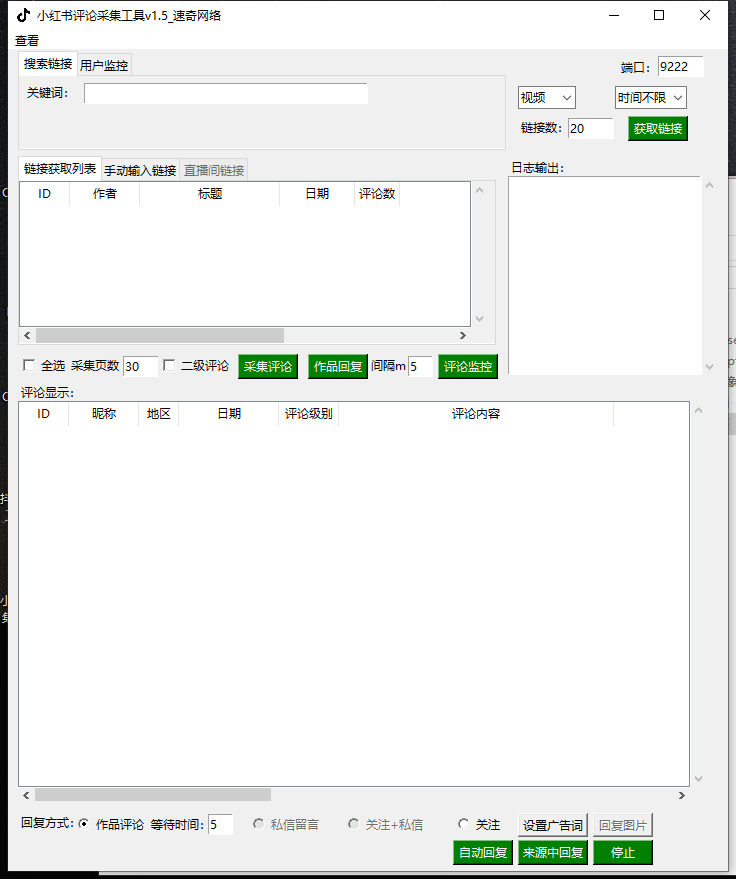Switch to the 手动输入链接 tab
Screen dimensions: 736x879
[x=140, y=171]
